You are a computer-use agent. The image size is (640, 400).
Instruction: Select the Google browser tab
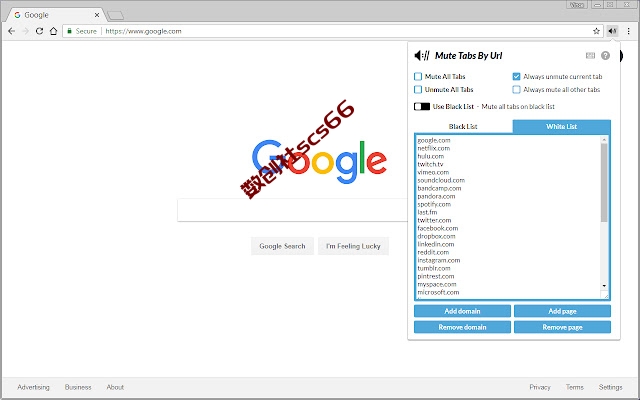click(x=56, y=15)
